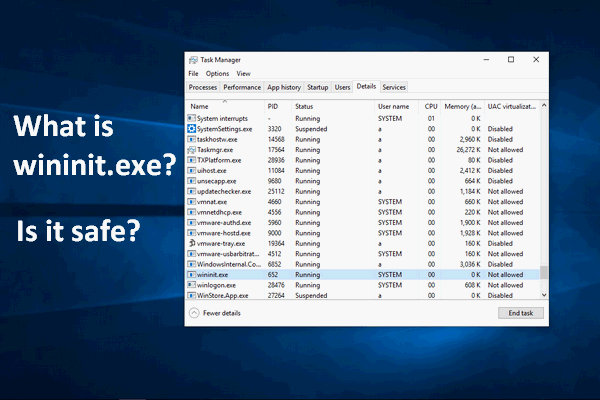Select the Taskmgr.exe process name

pyautogui.click(x=215, y=150)
